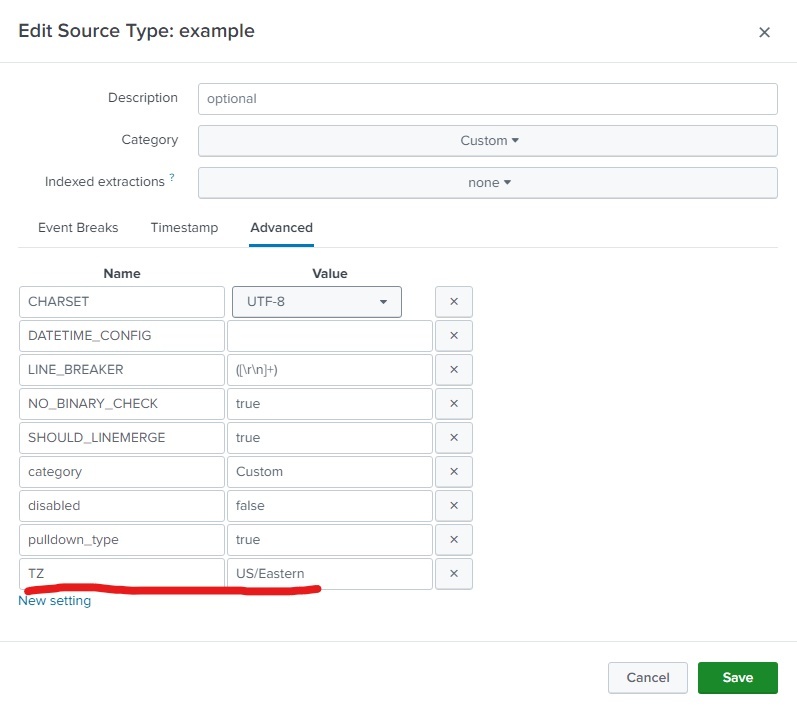The height and width of the screenshot is (713, 797).
Task: Click the TZ value field US/Eastern
Action: pos(330,574)
